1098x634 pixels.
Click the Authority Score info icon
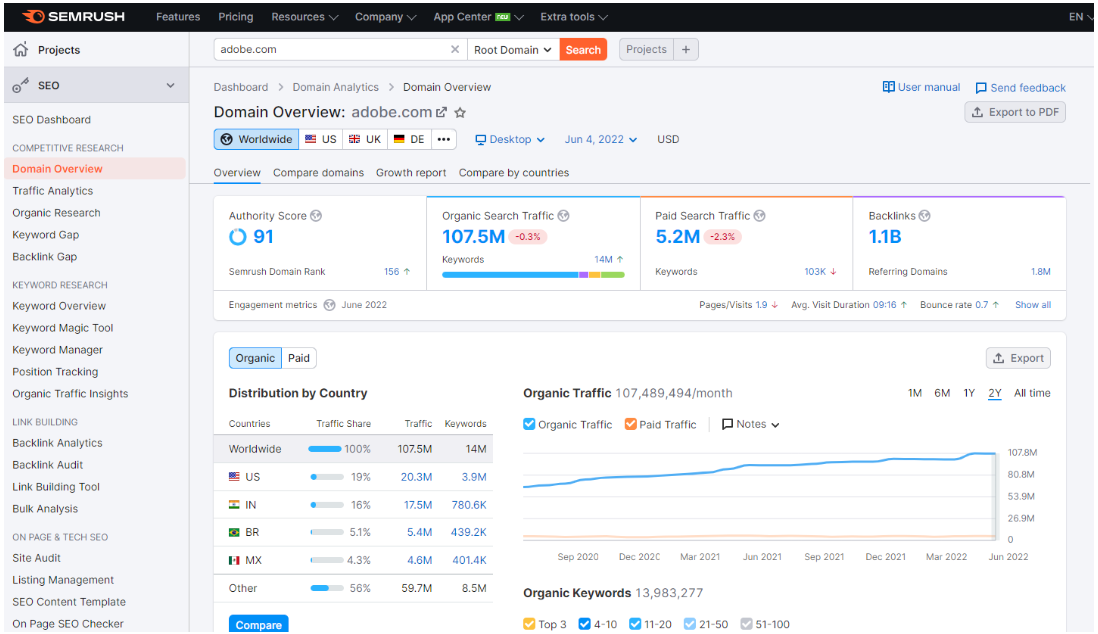click(x=316, y=216)
